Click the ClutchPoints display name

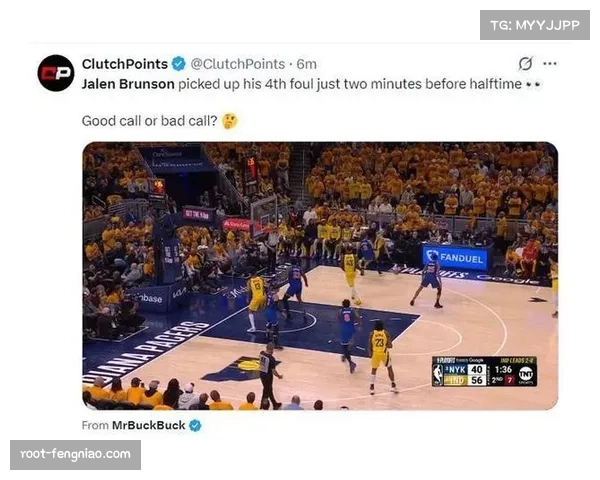[125, 64]
